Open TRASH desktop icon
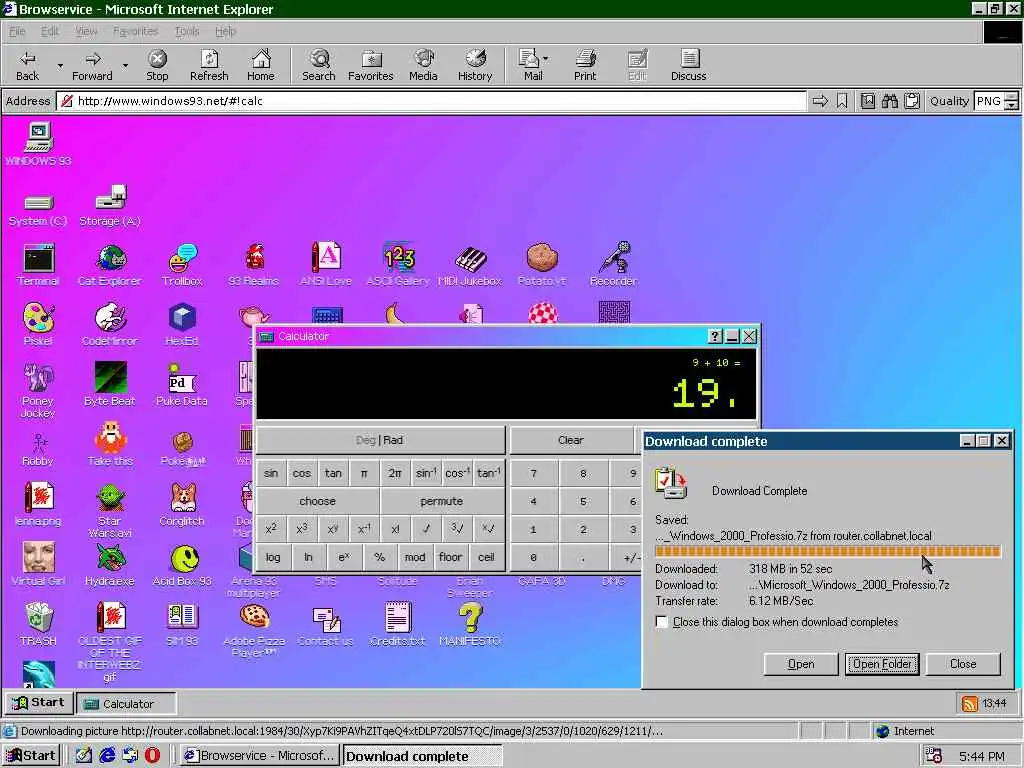1024x768 pixels. pyautogui.click(x=38, y=624)
